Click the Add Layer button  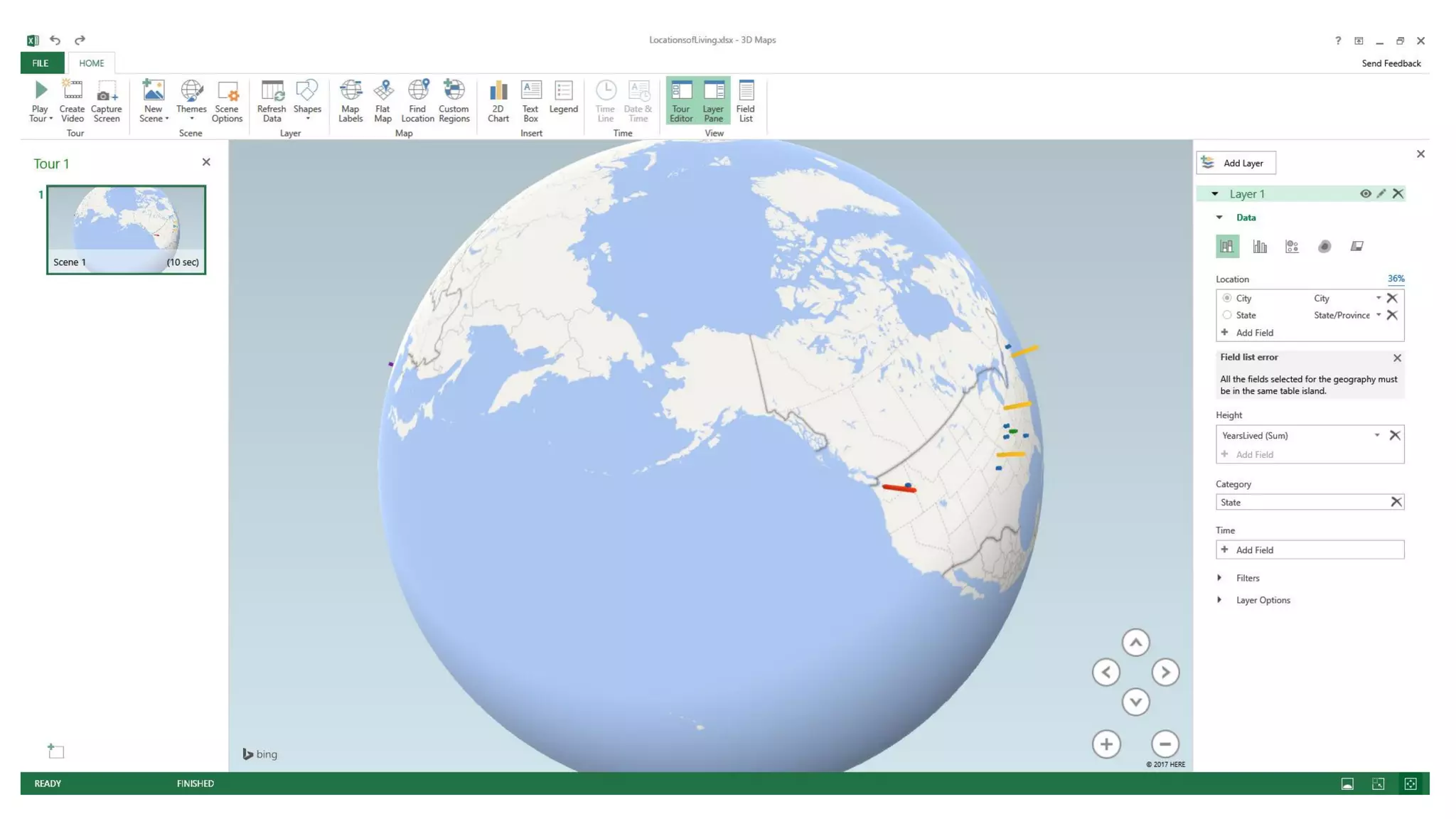coord(1236,163)
